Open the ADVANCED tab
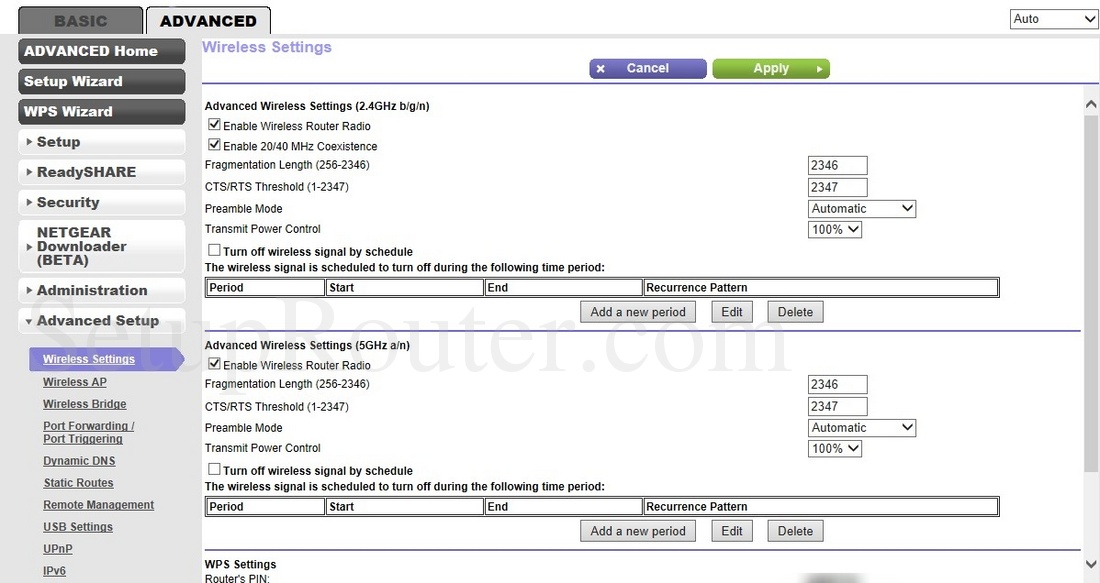Viewport: 1100px width, 583px height. 208,20
